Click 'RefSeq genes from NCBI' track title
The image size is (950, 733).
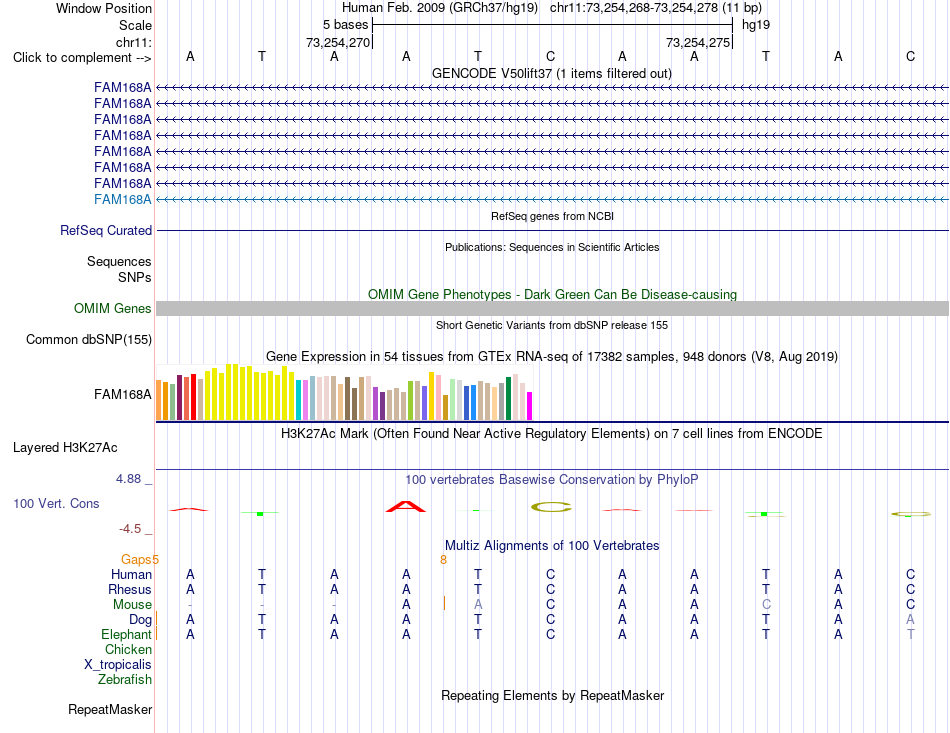552,216
